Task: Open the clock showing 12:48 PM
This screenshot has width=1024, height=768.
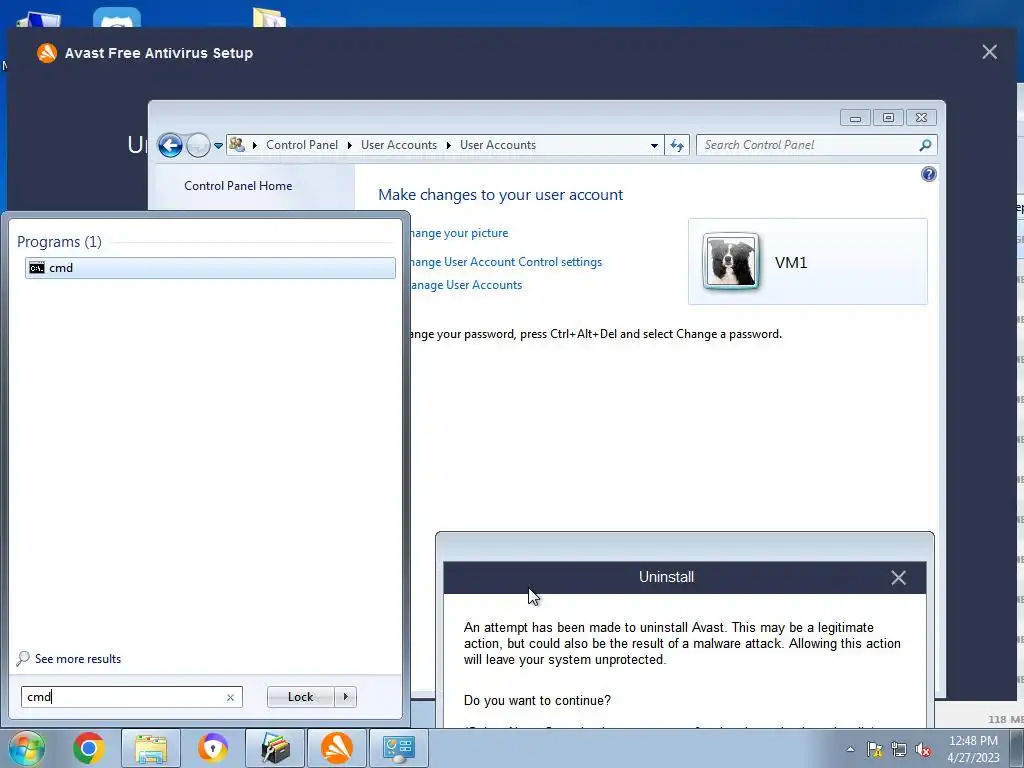Action: pos(973,741)
